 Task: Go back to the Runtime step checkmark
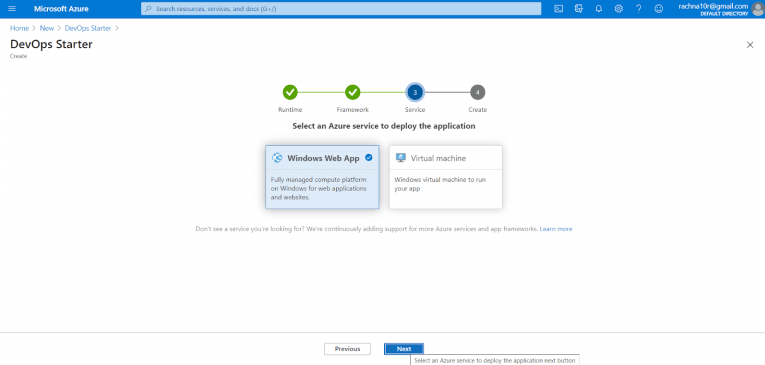[x=290, y=92]
